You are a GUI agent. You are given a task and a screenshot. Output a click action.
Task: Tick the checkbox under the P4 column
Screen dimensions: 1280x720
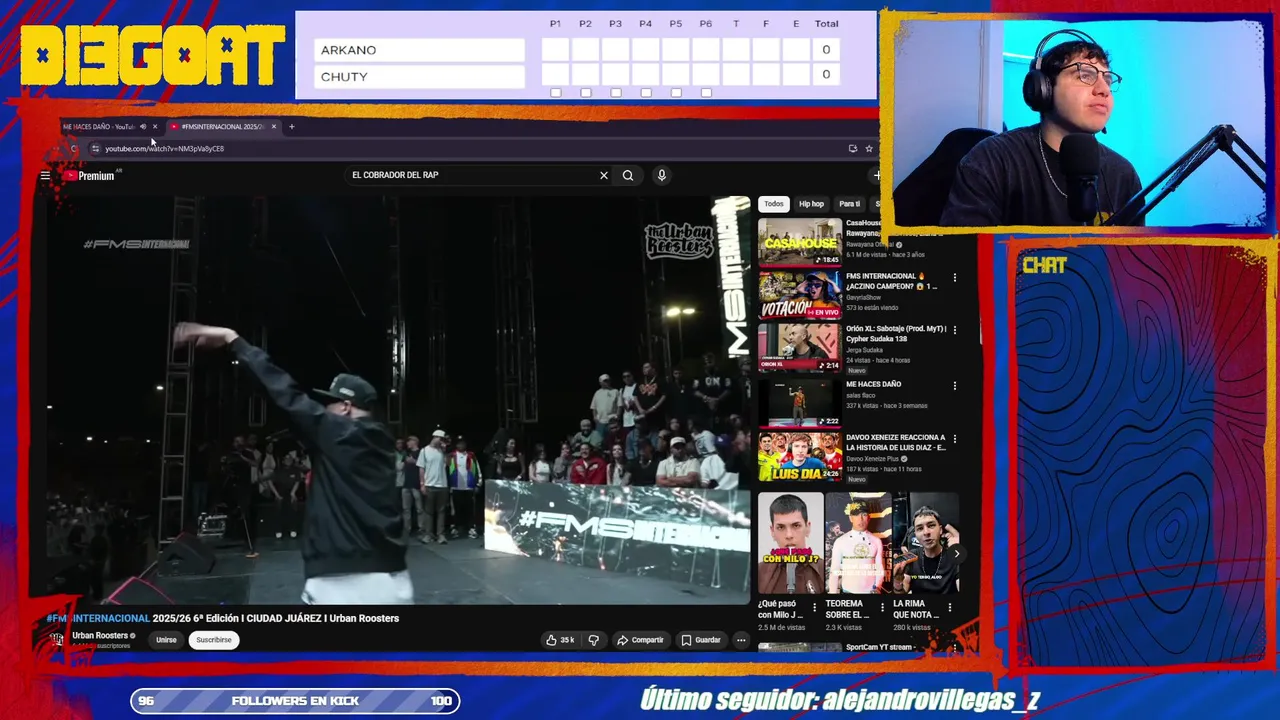click(646, 93)
